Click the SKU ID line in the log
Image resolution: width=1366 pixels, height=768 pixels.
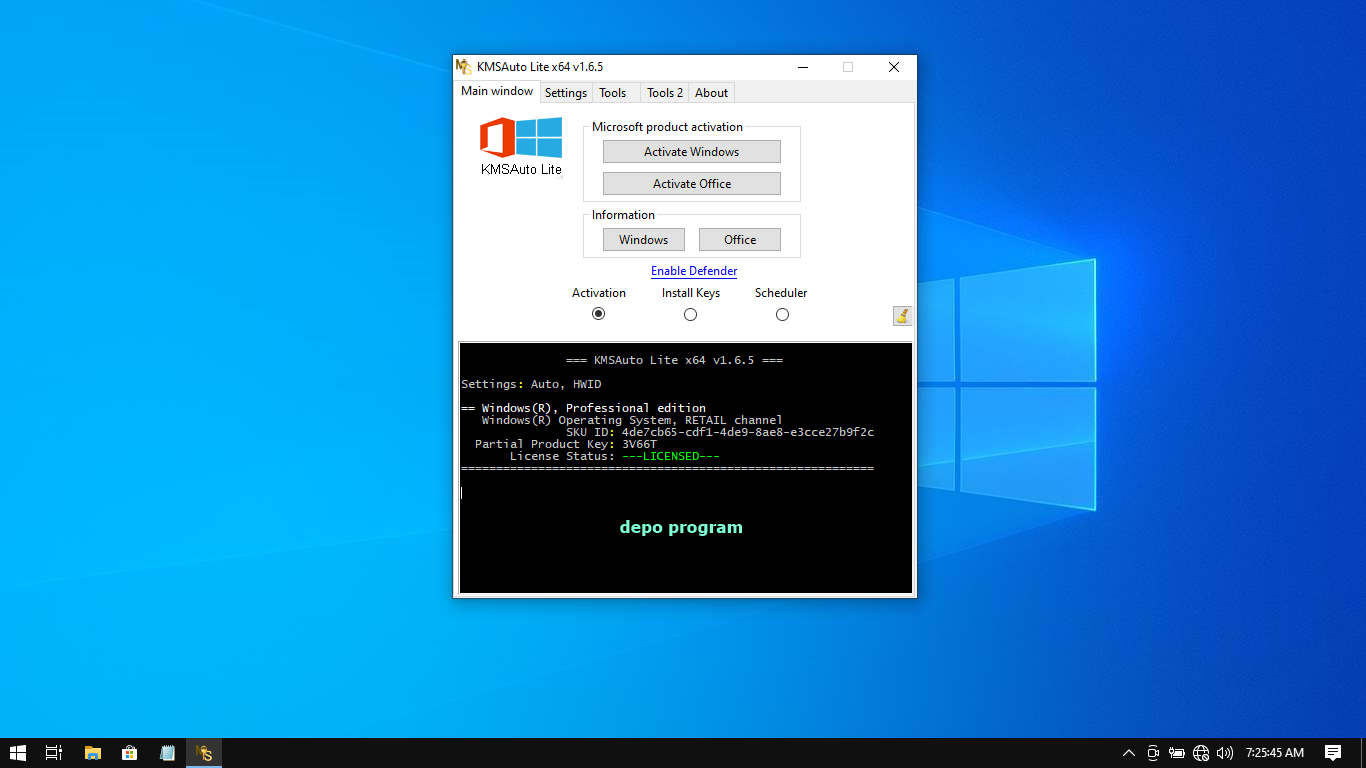click(720, 432)
